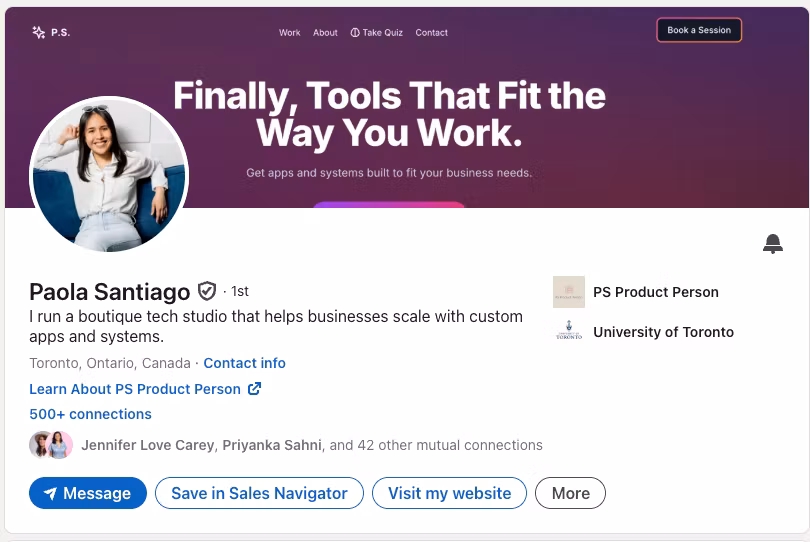Click the external link icon after Learn About

[254, 389]
